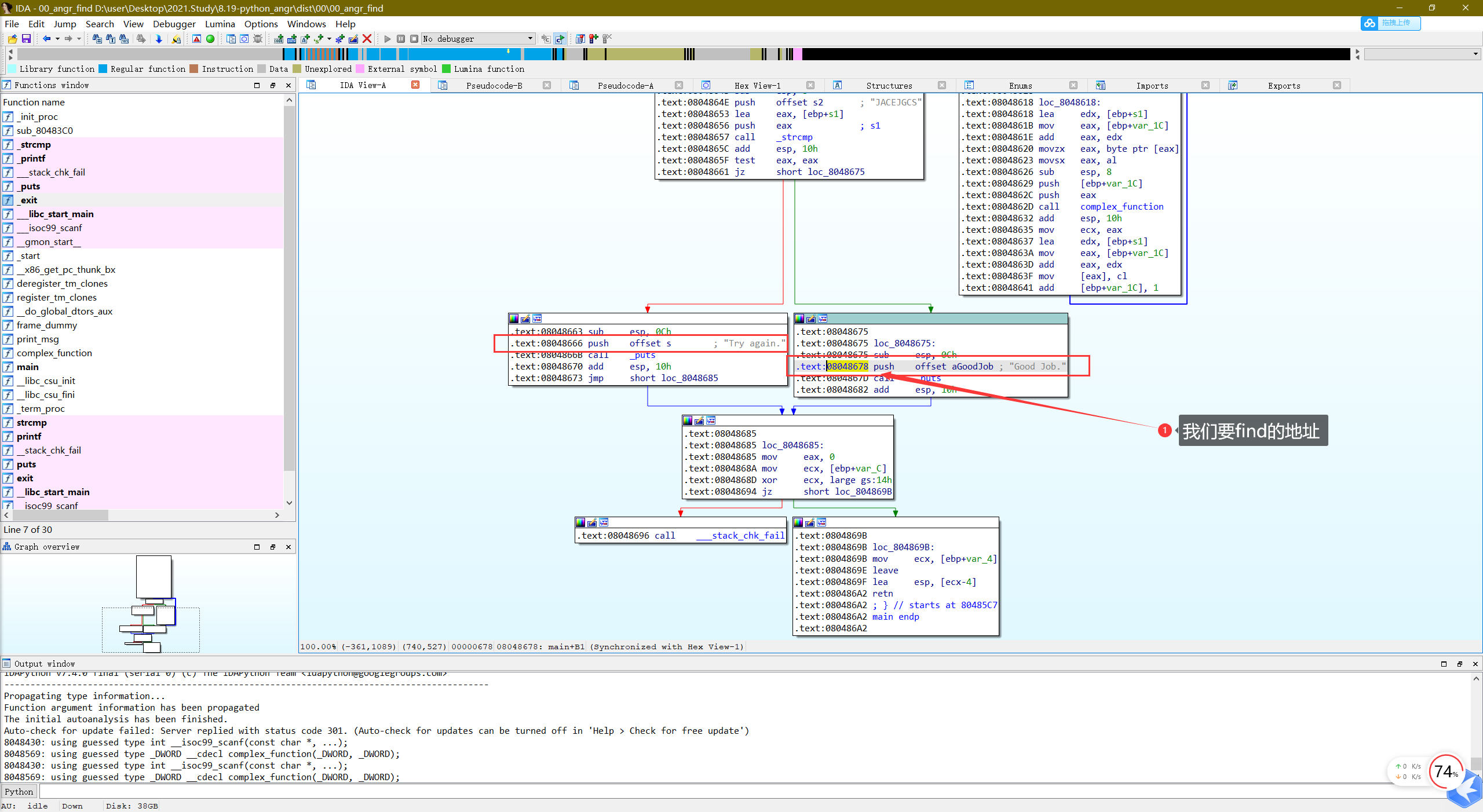Close the IDA View-A tab
Screen dimensions: 1483x812
[415, 85]
